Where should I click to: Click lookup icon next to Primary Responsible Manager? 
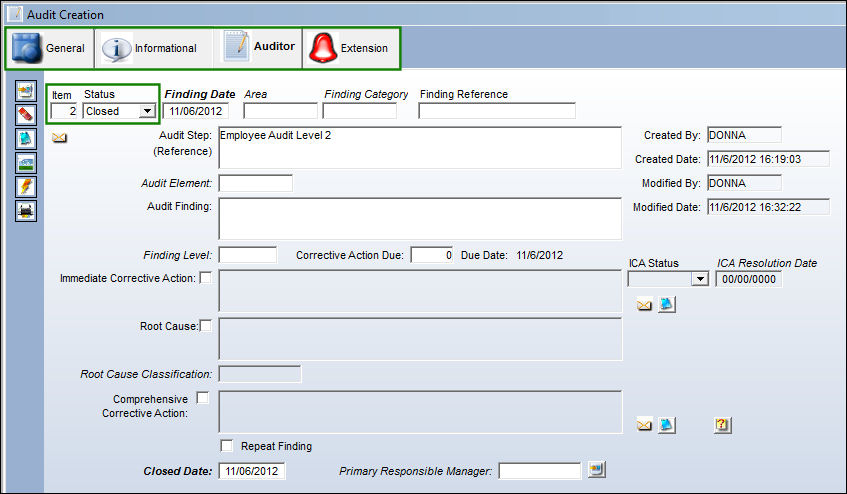[596, 469]
